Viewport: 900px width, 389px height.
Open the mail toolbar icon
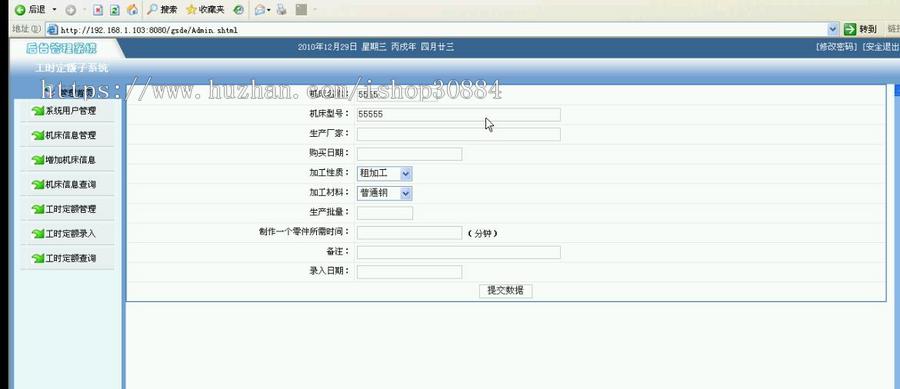(x=261, y=10)
